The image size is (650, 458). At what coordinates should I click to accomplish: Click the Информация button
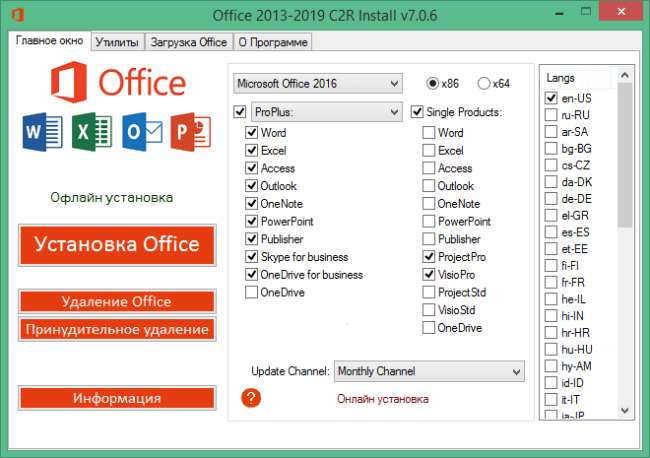(116, 398)
